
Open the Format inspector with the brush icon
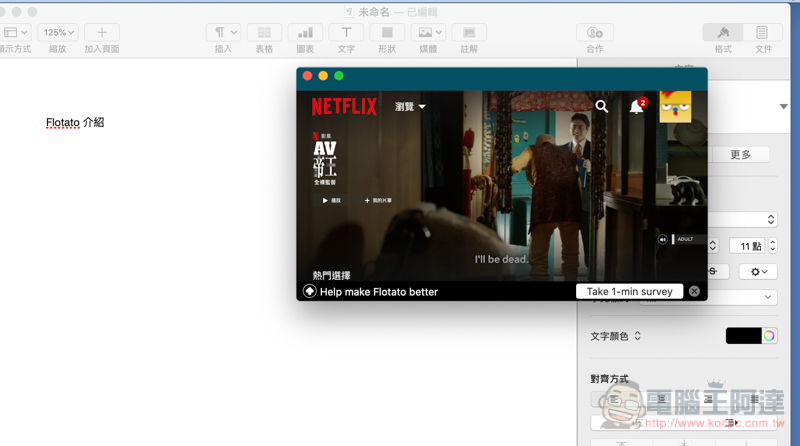coord(723,32)
